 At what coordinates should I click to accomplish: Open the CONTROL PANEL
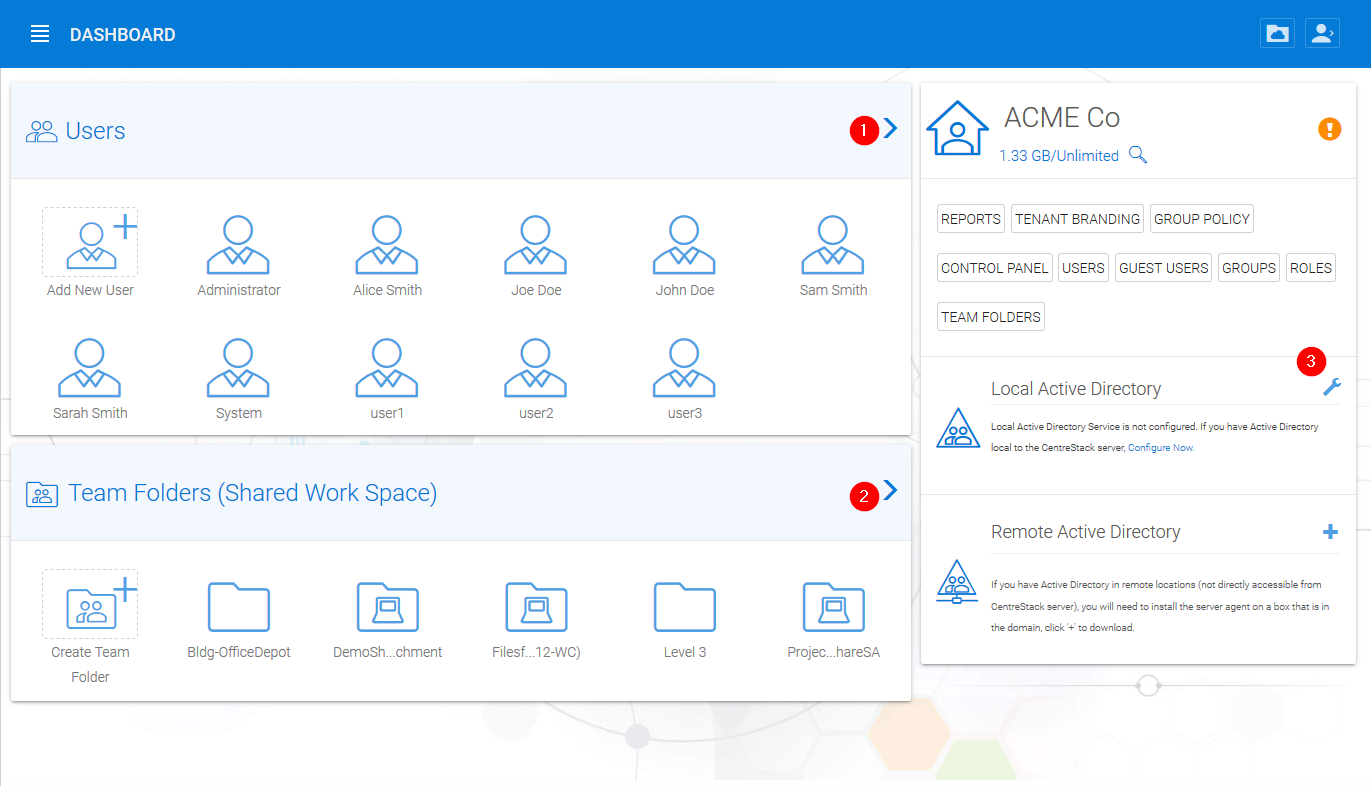pyautogui.click(x=994, y=267)
